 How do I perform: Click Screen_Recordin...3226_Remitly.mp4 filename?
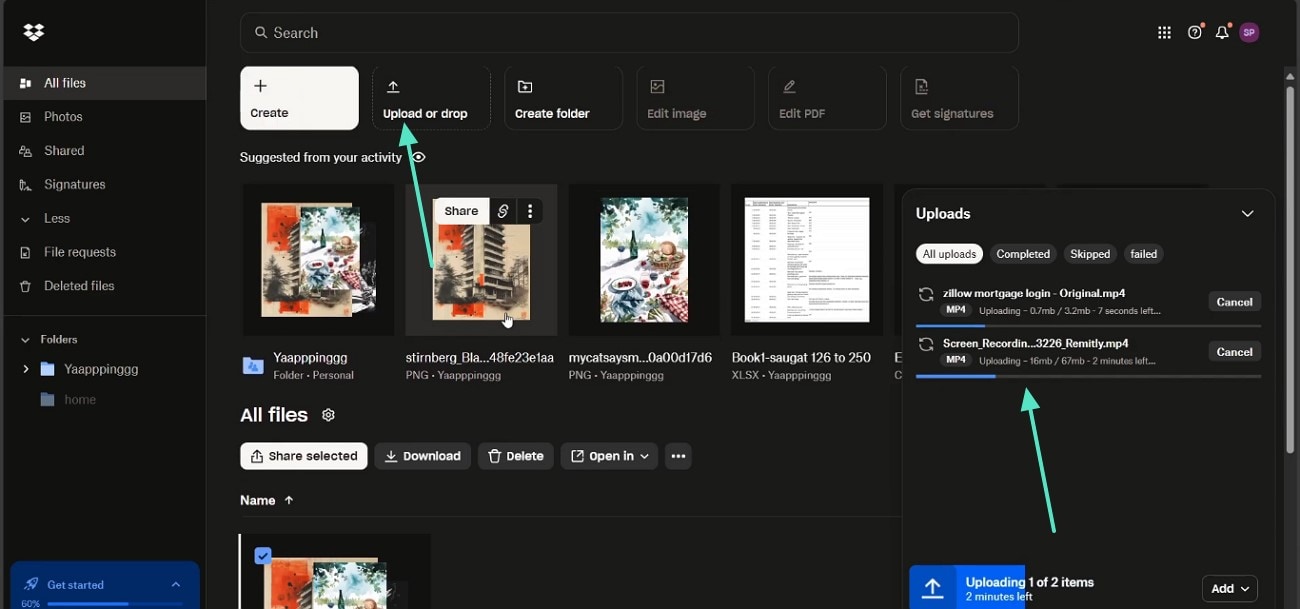[1035, 343]
